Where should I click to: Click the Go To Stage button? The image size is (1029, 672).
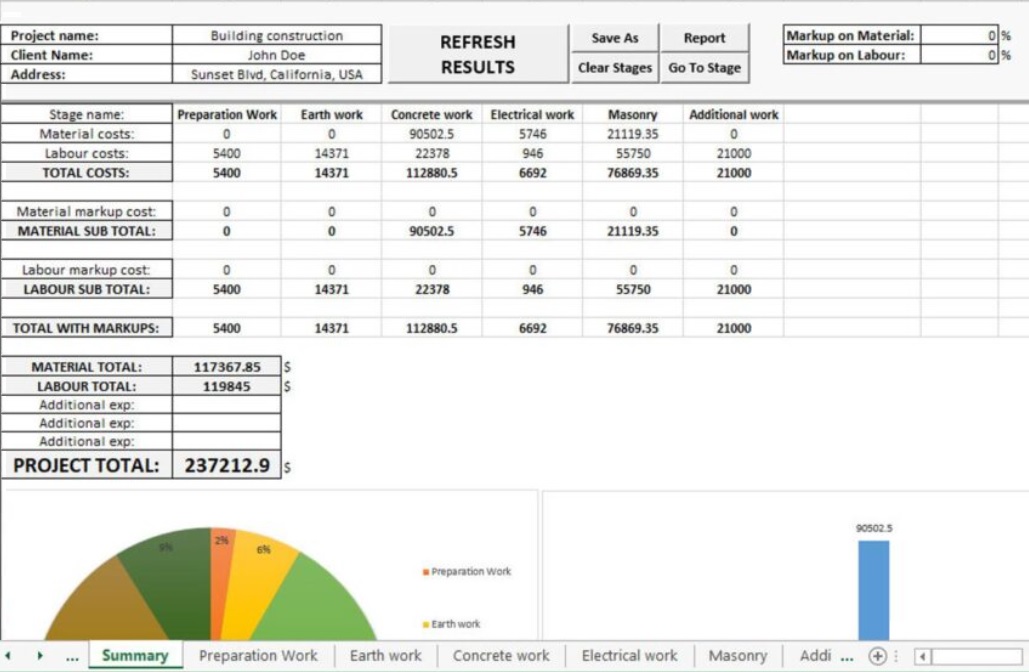pos(704,68)
